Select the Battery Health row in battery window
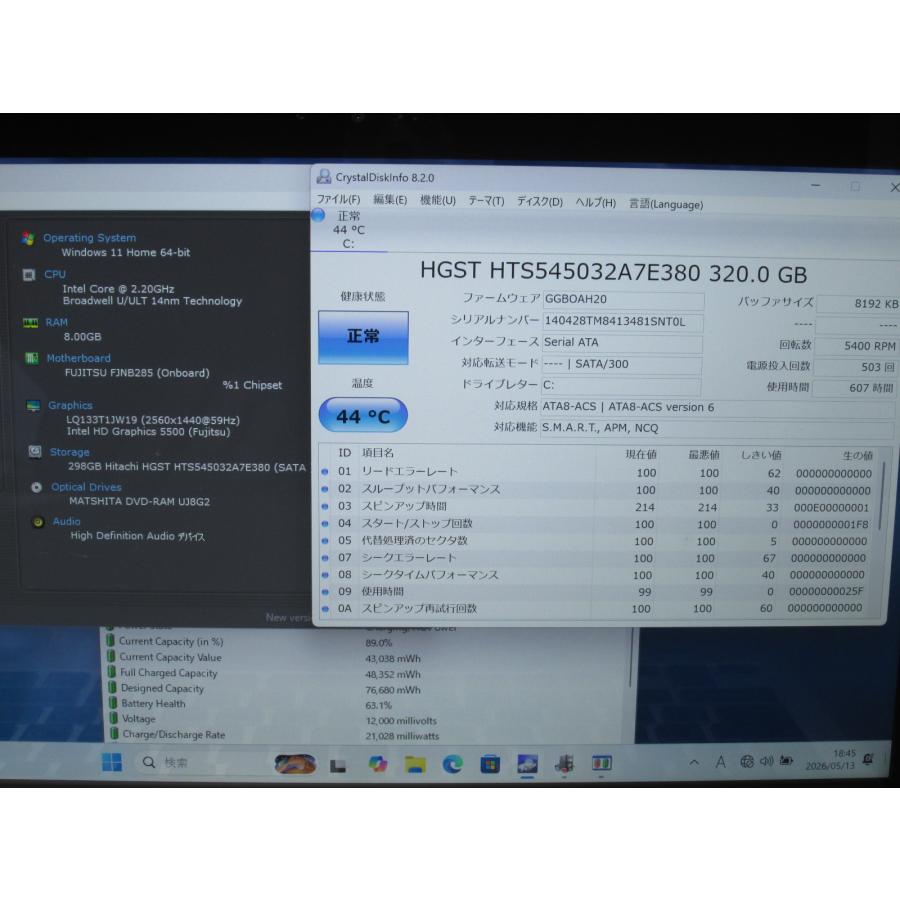 367,704
